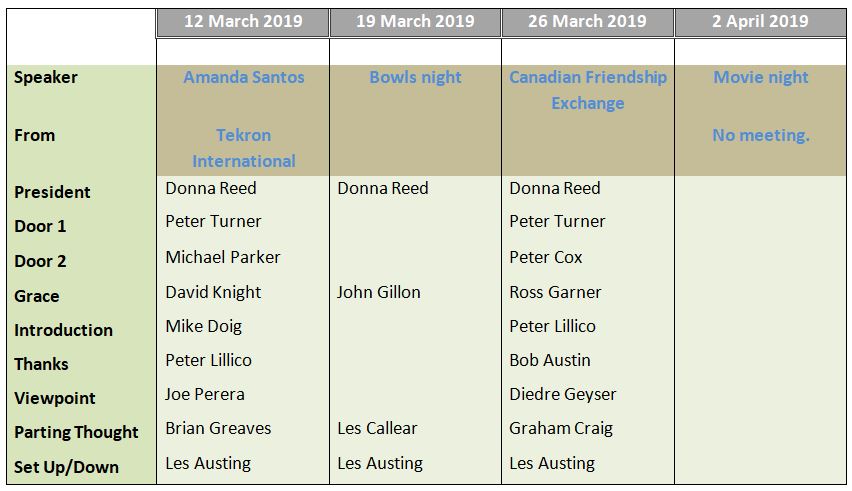
Task: Open the Canadian Friendship Exchange link
Action: [x=588, y=90]
